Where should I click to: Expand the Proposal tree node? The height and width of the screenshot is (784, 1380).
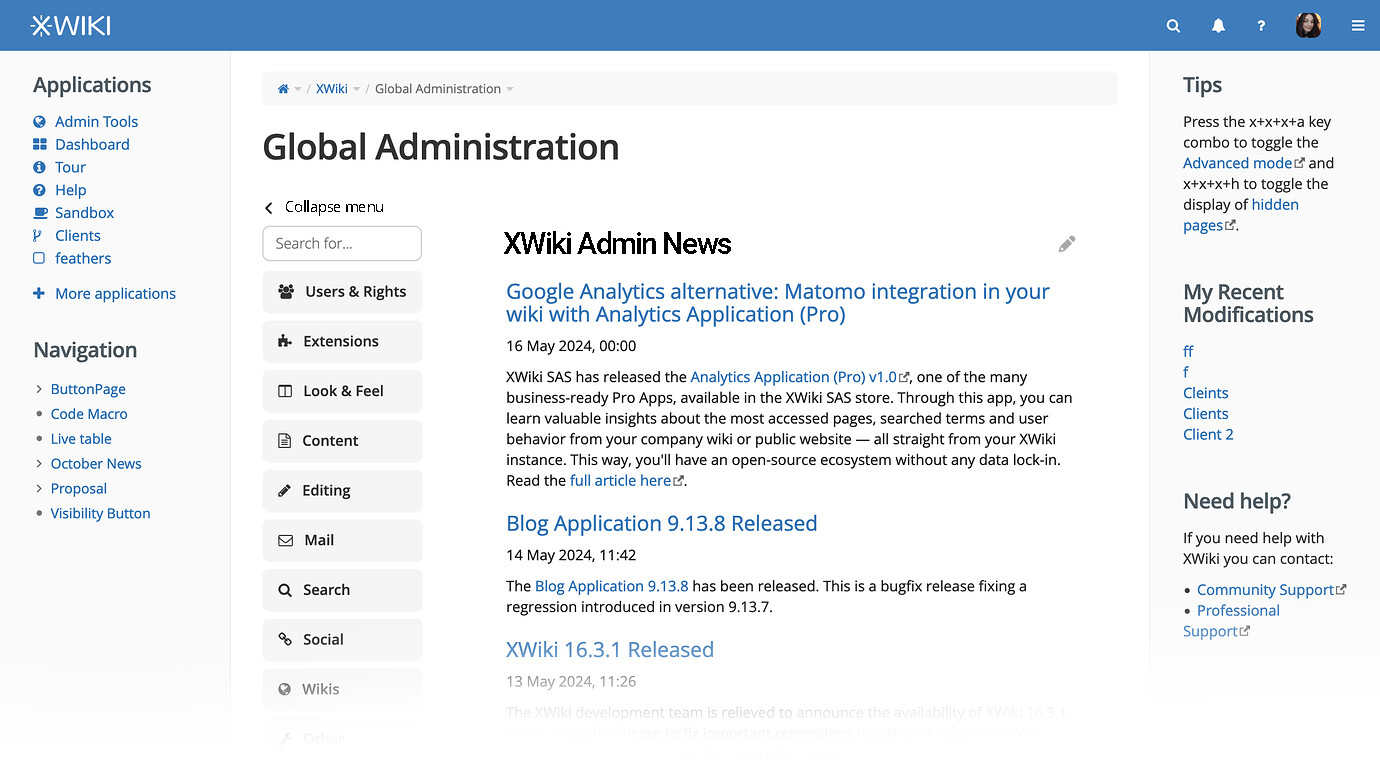pos(39,489)
